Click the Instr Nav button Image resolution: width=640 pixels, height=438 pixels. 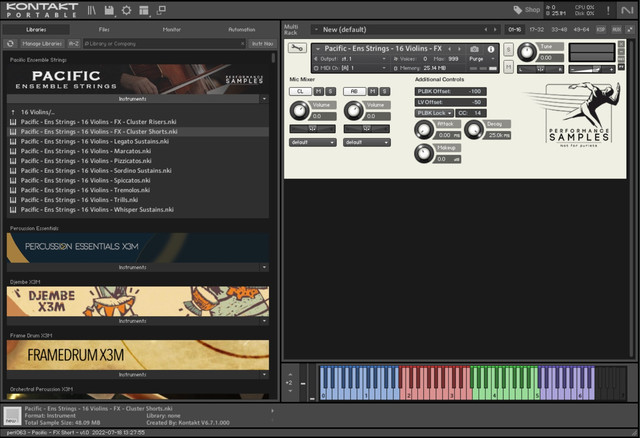click(x=262, y=44)
